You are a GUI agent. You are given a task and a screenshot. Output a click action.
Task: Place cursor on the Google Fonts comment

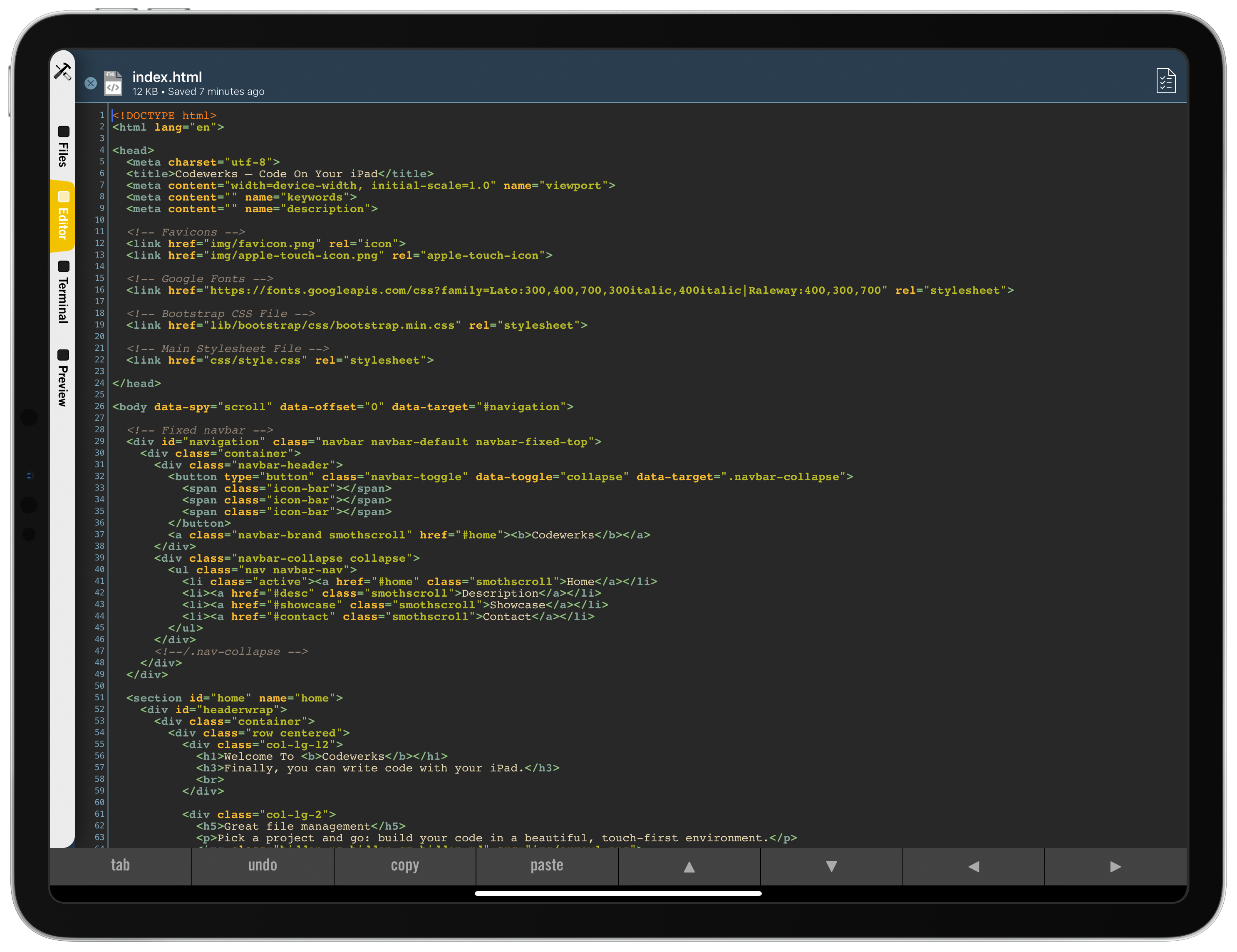[200, 279]
